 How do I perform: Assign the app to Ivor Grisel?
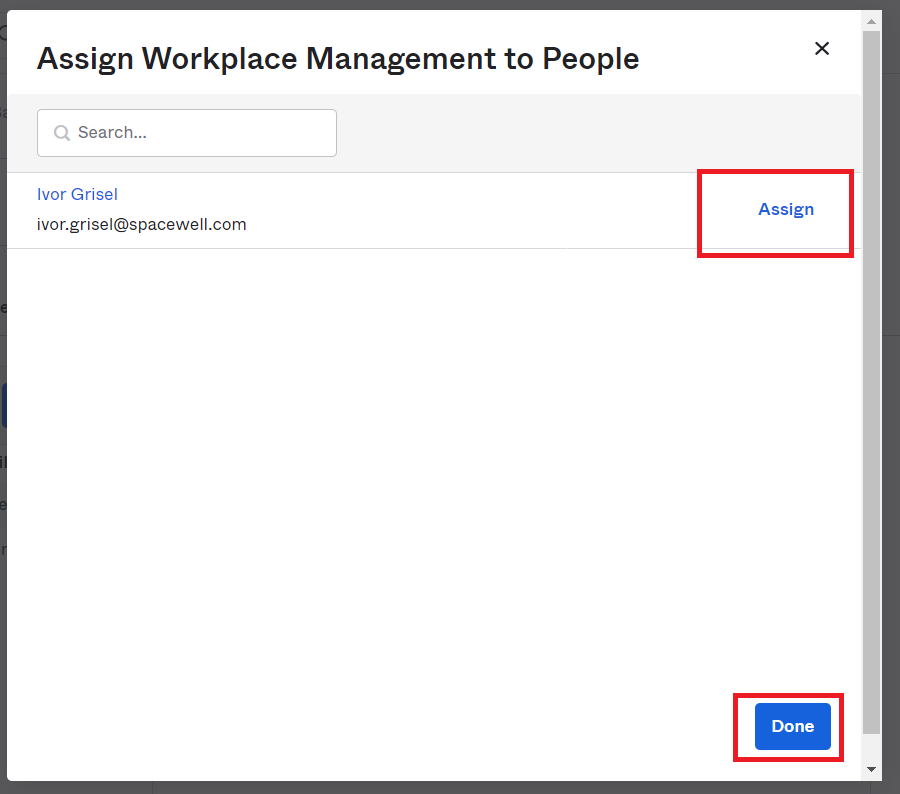(x=786, y=209)
